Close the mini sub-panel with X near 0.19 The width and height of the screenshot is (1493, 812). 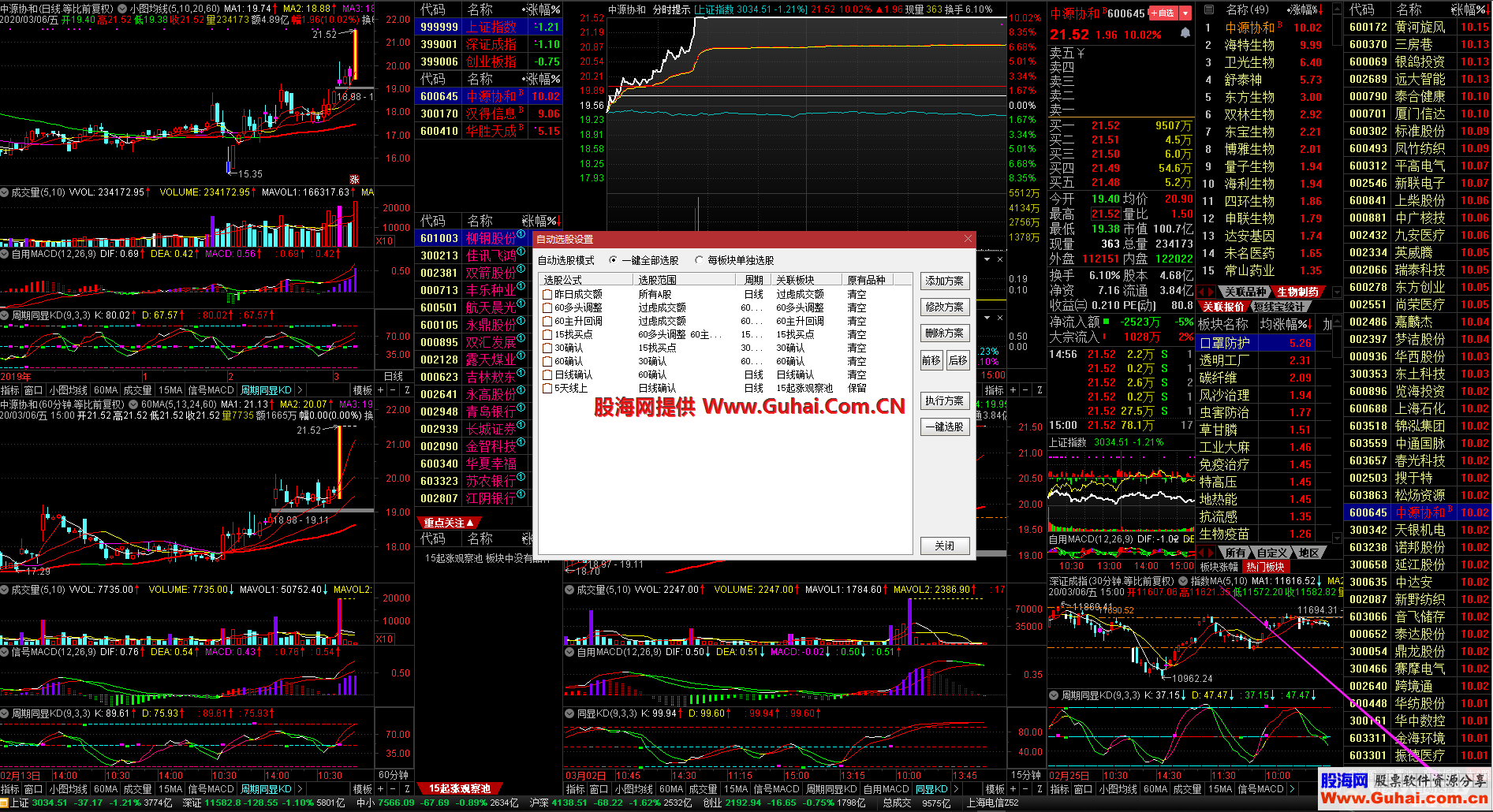point(1000,259)
